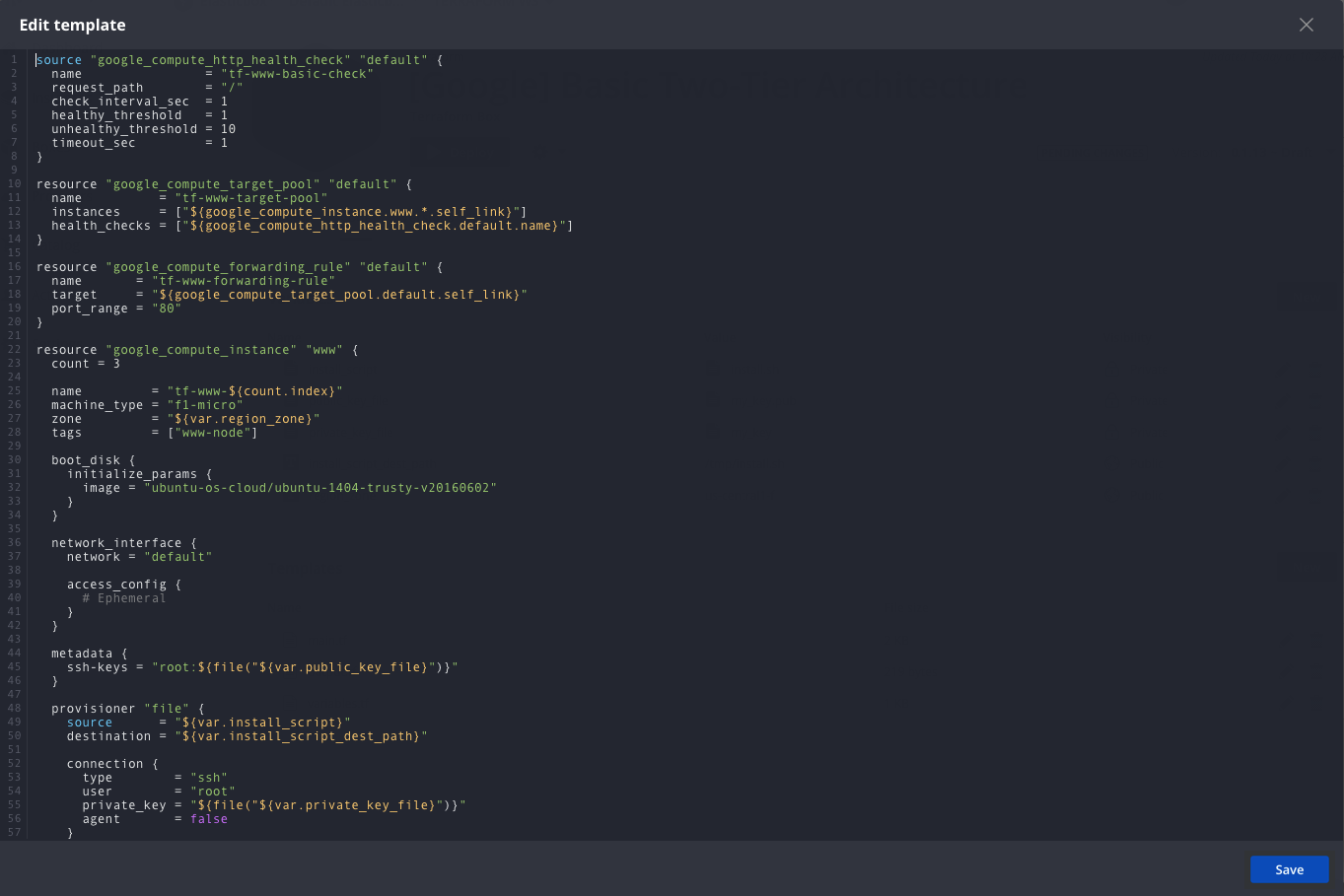1344x896 pixels.
Task: Click the provisioner "file" block header
Action: click(128, 708)
